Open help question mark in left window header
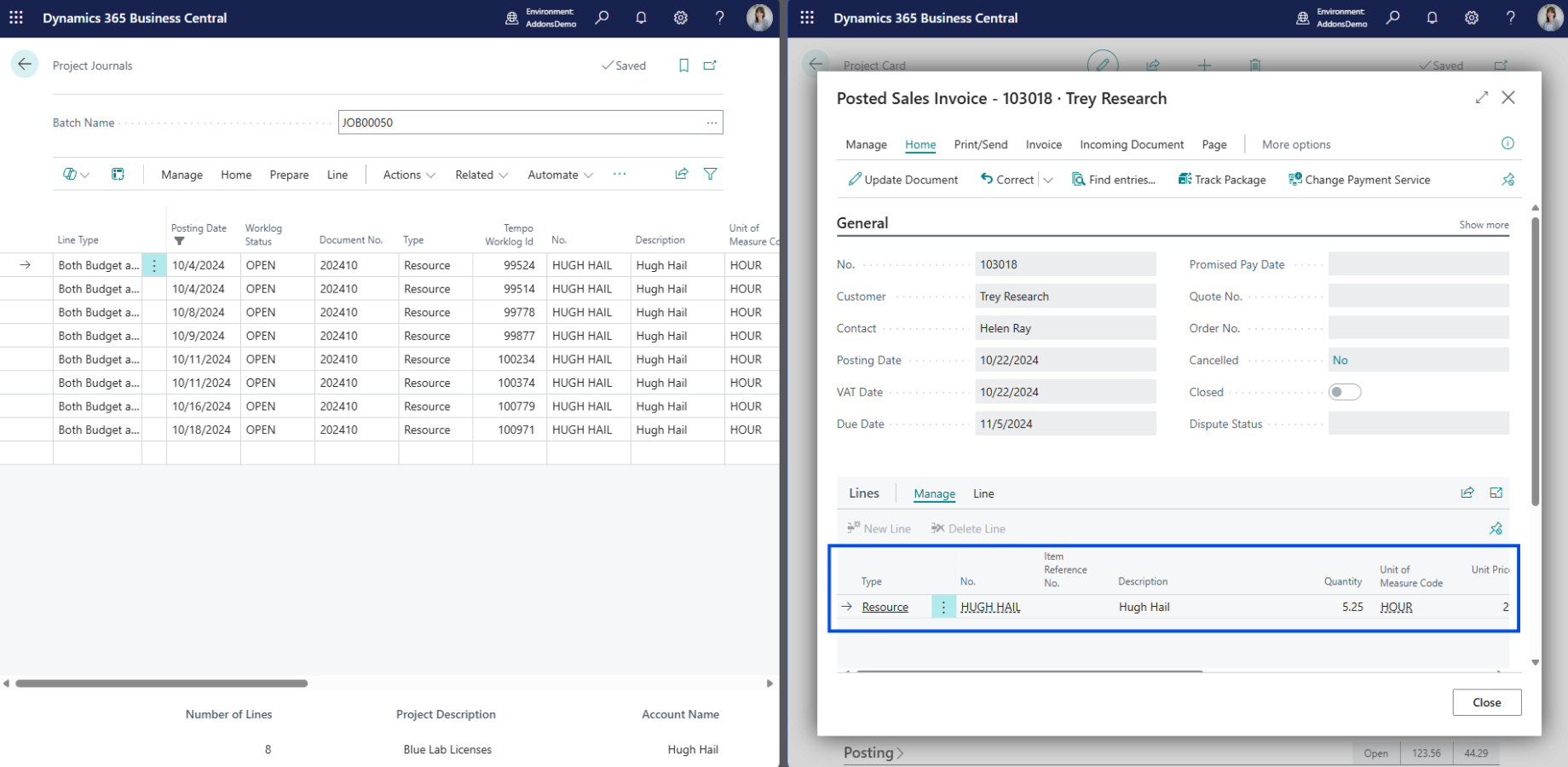This screenshot has height=767, width=1568. click(719, 17)
